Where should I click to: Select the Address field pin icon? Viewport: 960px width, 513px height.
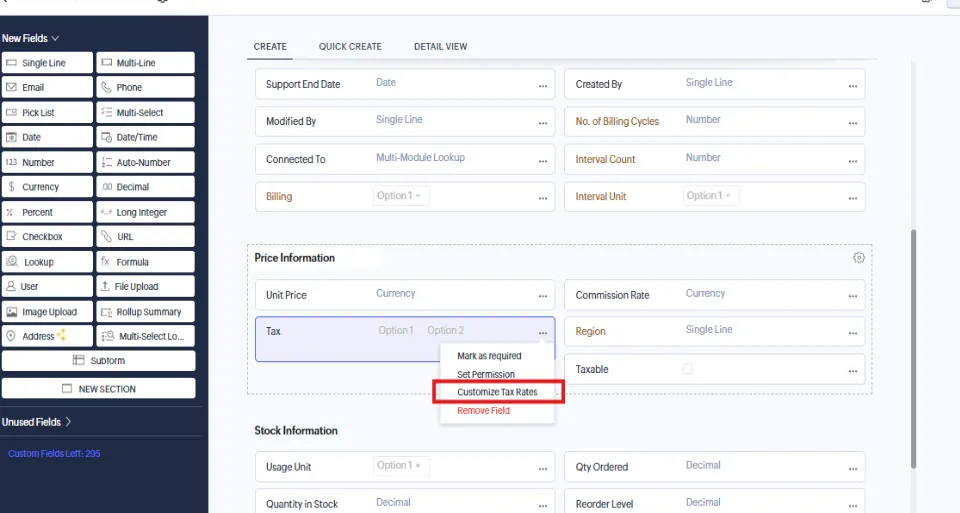(11, 336)
